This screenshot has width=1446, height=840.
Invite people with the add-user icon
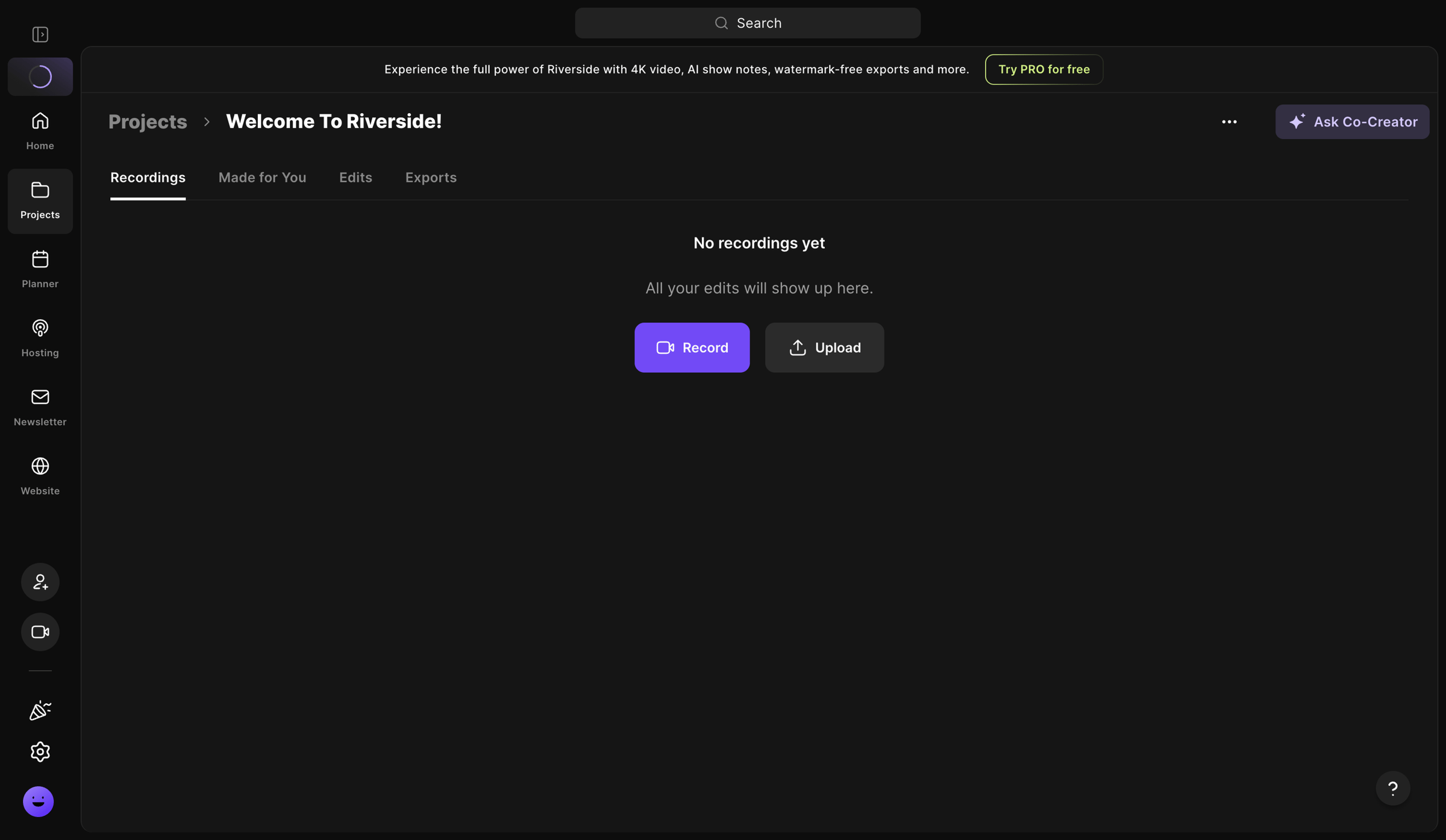coord(40,582)
